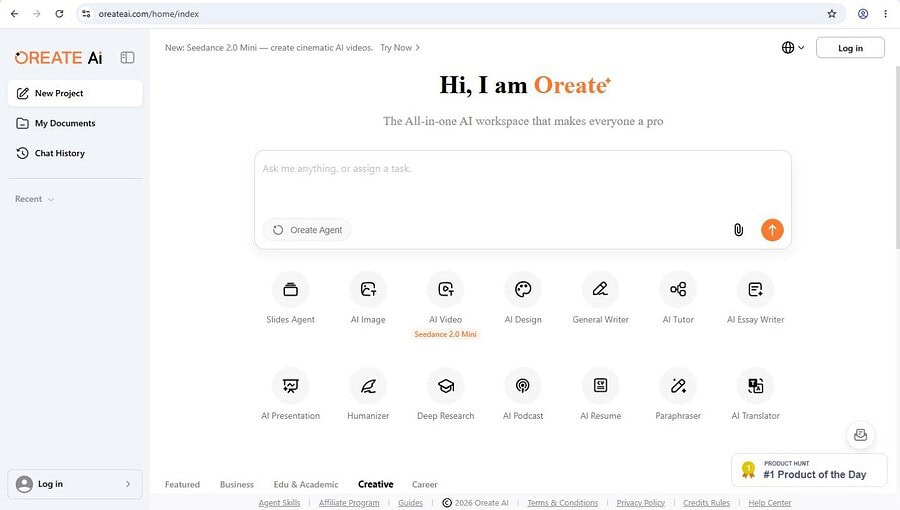Open the Affiliate Program footer link
The height and width of the screenshot is (510, 900).
click(349, 503)
